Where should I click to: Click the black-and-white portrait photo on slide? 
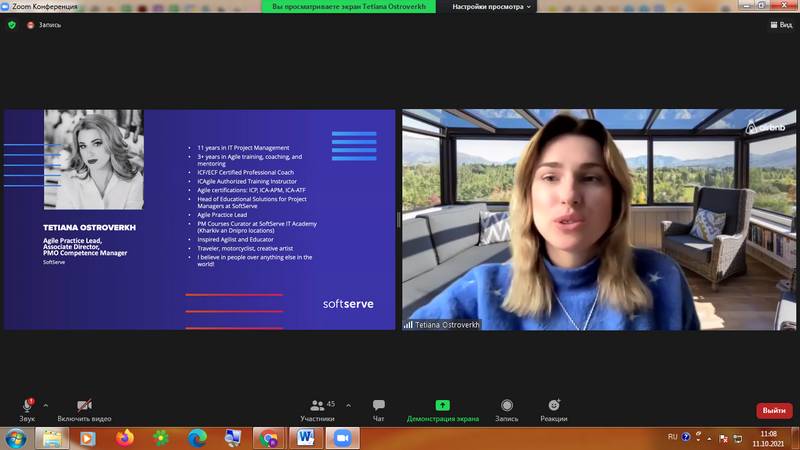coord(94,159)
